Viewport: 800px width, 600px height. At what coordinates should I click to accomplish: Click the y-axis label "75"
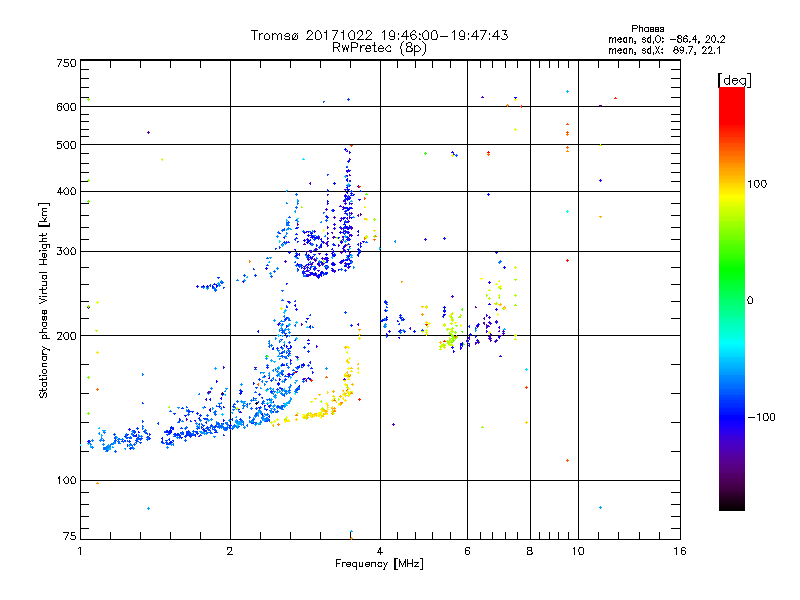[70, 536]
